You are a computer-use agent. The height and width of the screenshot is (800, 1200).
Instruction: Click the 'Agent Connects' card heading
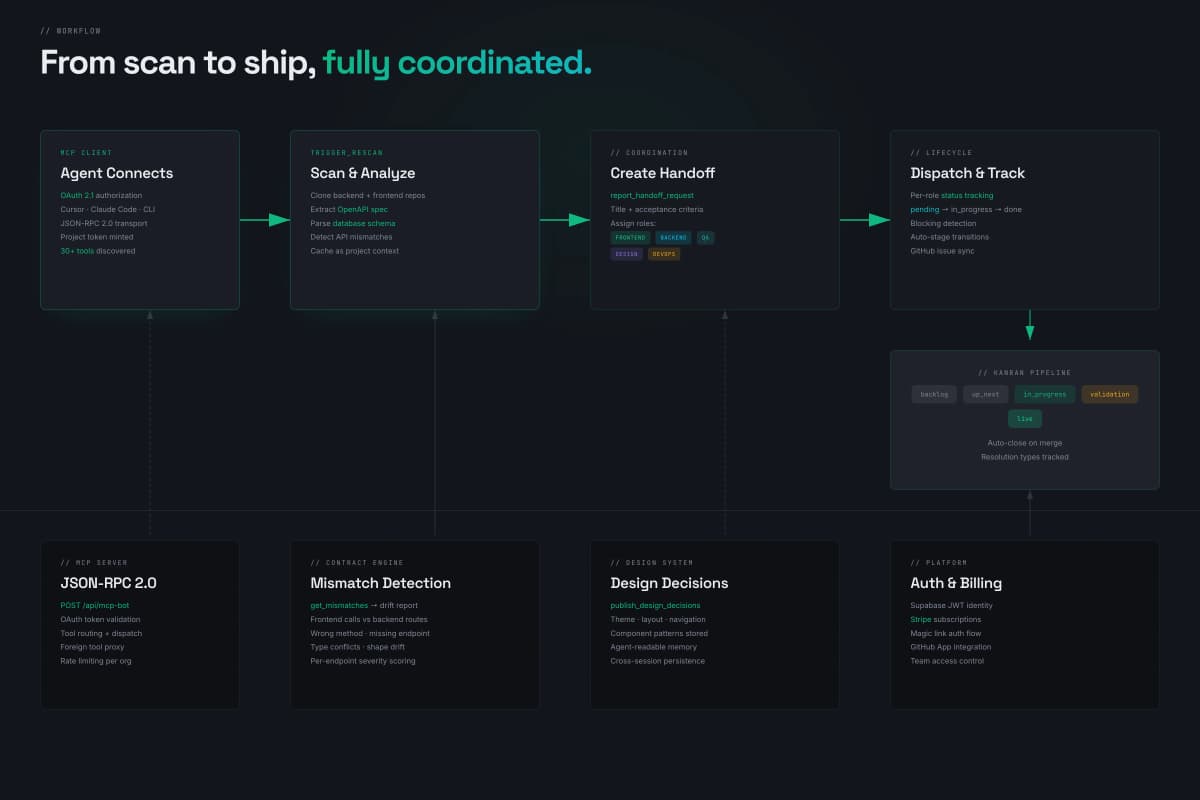coord(117,173)
